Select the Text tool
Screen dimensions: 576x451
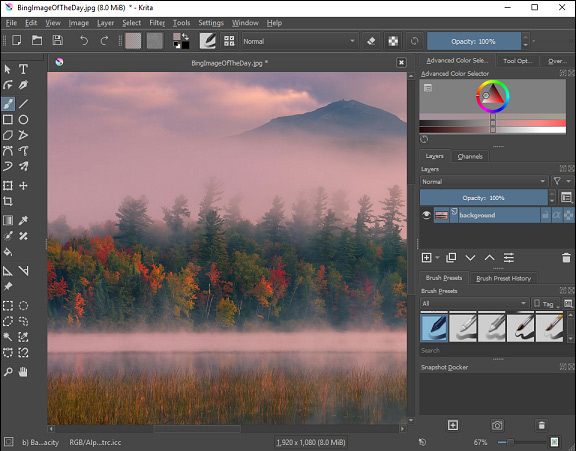[x=23, y=69]
